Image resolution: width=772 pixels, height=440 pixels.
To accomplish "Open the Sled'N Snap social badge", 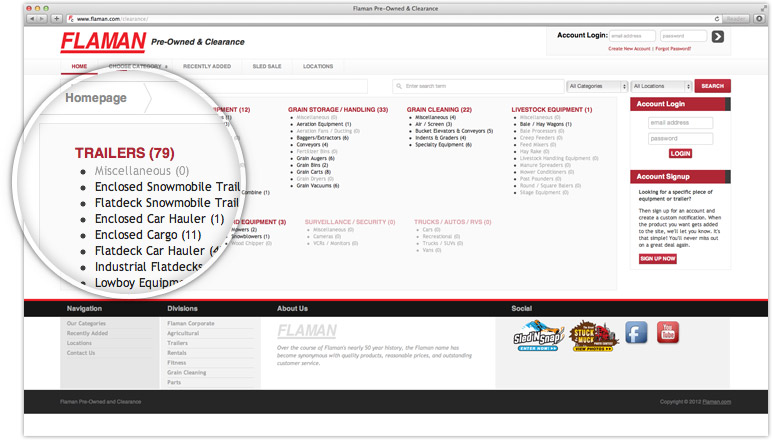I will click(538, 336).
